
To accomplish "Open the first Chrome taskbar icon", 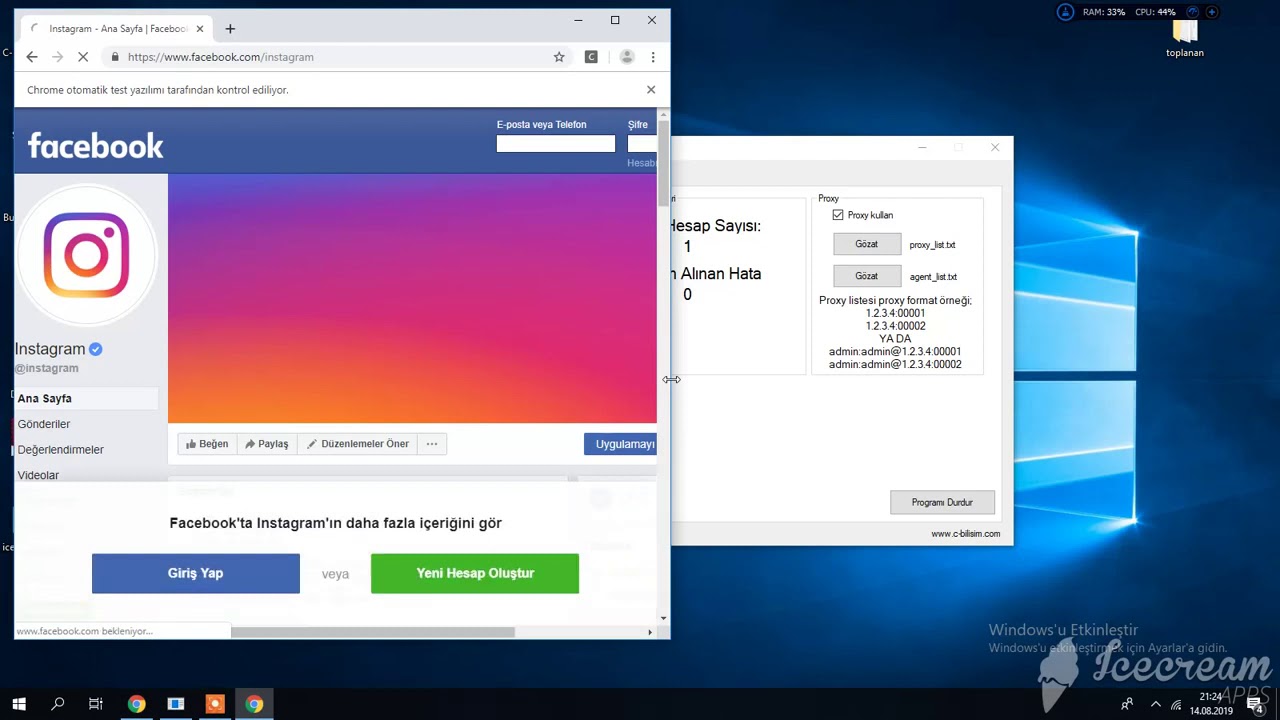I will pyautogui.click(x=136, y=704).
